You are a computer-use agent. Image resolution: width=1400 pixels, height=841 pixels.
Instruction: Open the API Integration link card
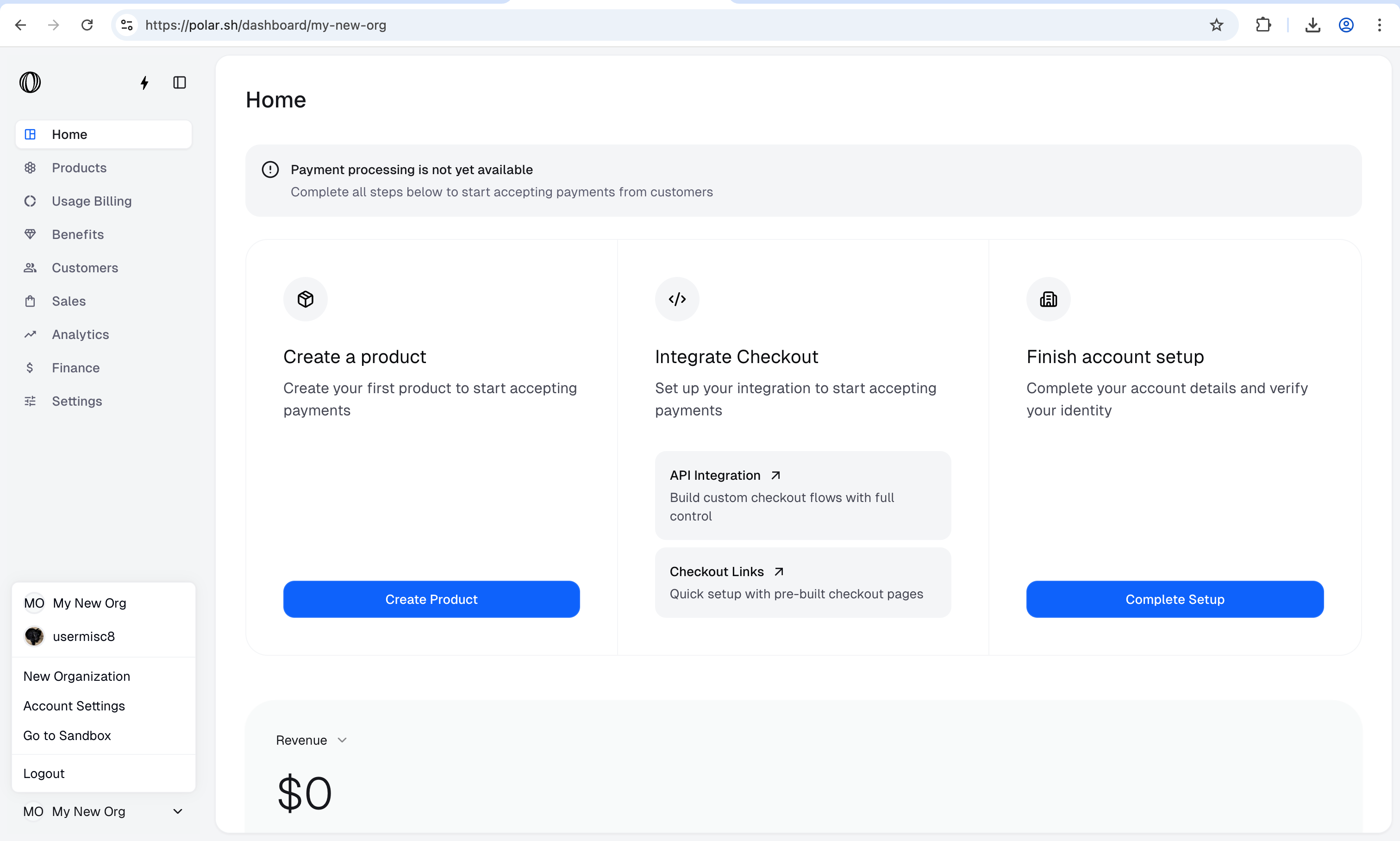802,495
